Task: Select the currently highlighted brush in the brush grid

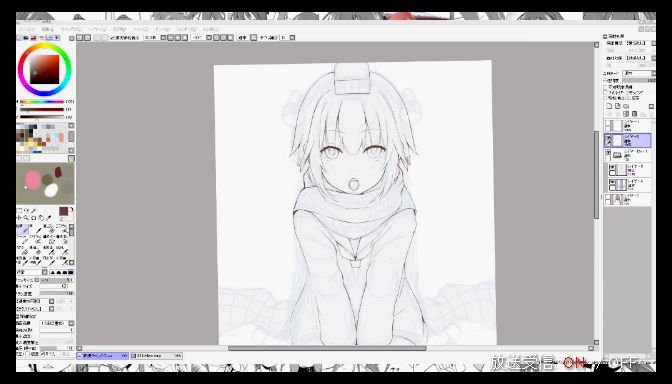Action: pos(23,229)
